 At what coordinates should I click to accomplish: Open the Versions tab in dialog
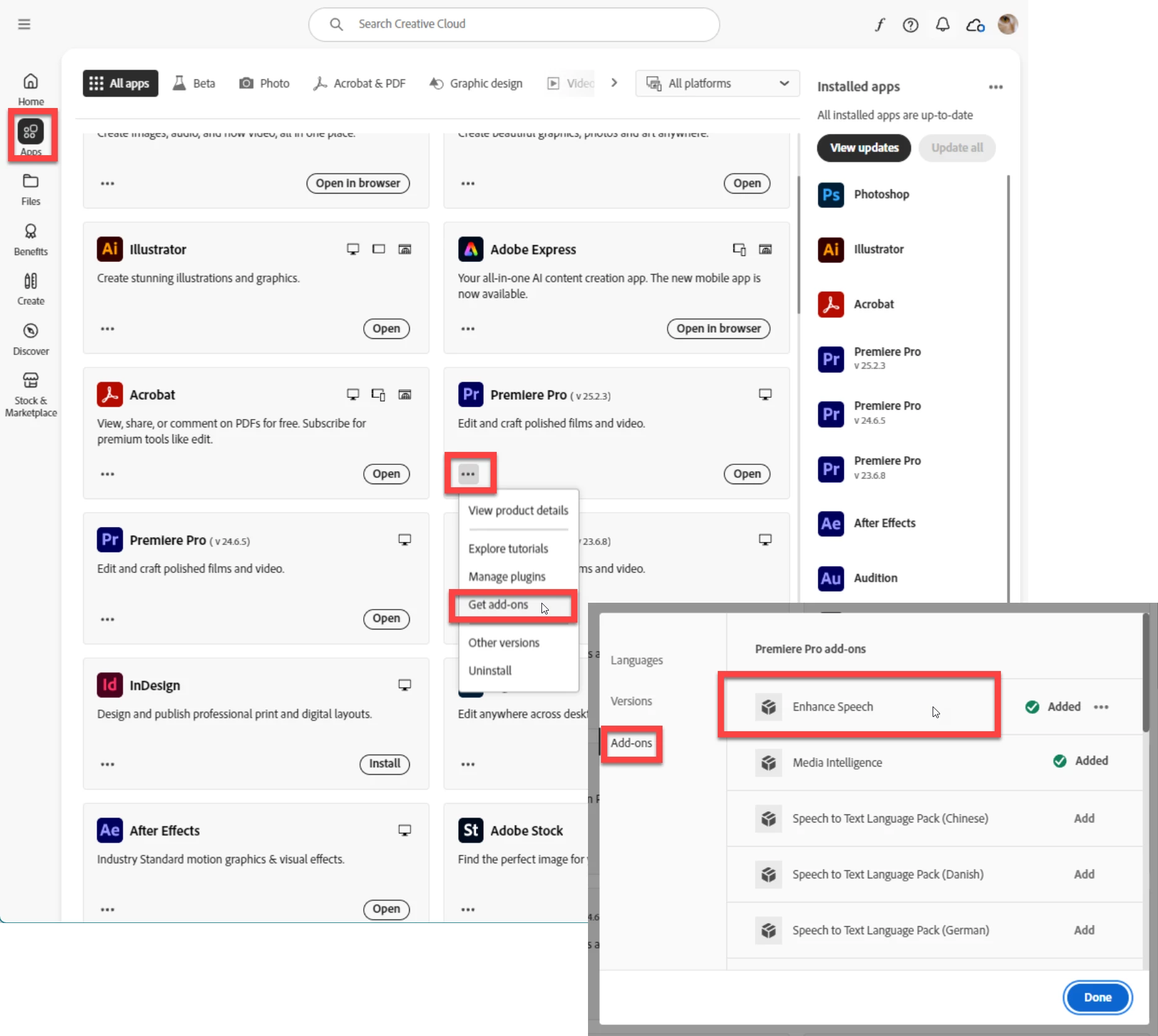point(631,701)
